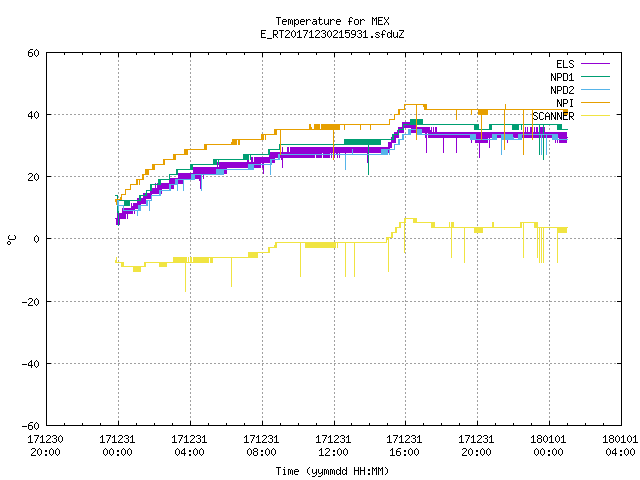Click the yellow SCANNER legend line sample
Screen dimensions: 640x480
595,116
